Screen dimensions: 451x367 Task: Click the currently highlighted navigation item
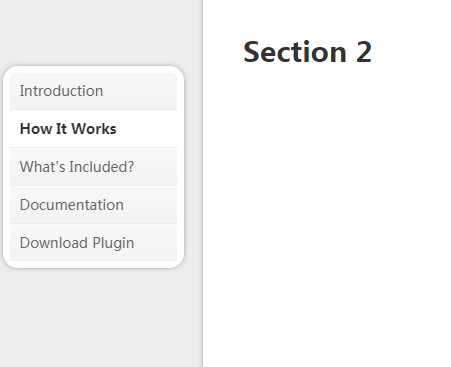(x=93, y=129)
